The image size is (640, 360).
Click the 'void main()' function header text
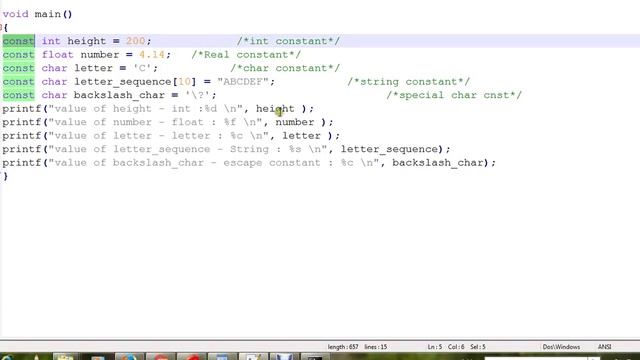[38, 14]
